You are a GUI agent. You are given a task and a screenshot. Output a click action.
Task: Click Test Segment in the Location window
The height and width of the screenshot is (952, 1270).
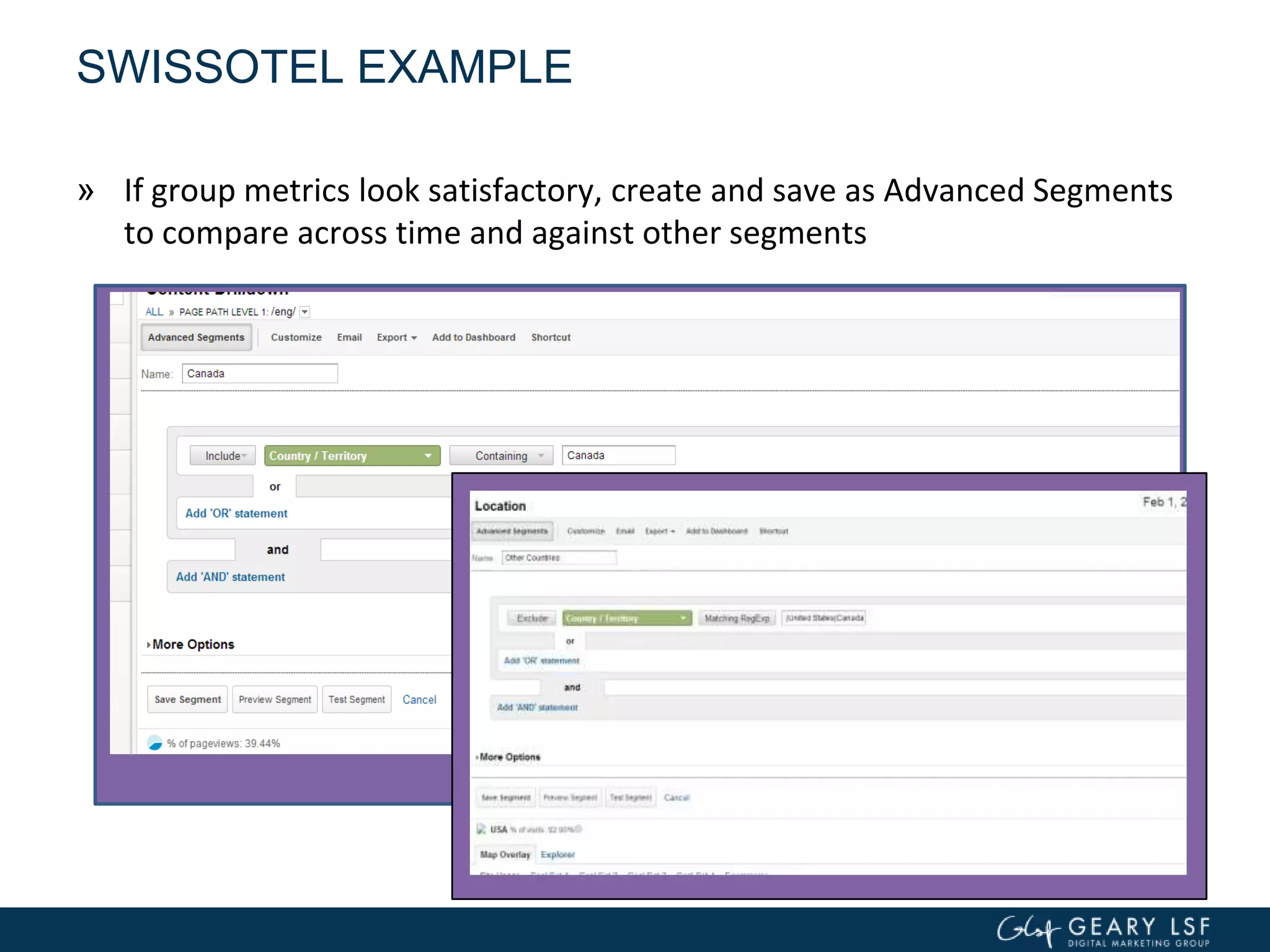(631, 798)
